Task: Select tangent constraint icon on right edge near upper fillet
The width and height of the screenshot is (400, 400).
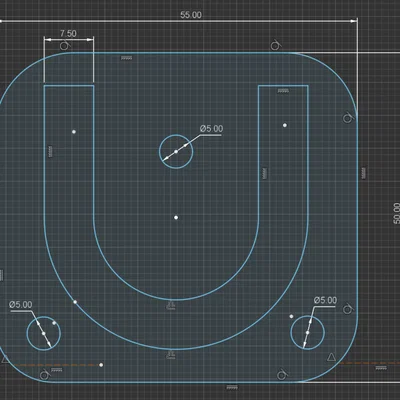Action: click(348, 118)
